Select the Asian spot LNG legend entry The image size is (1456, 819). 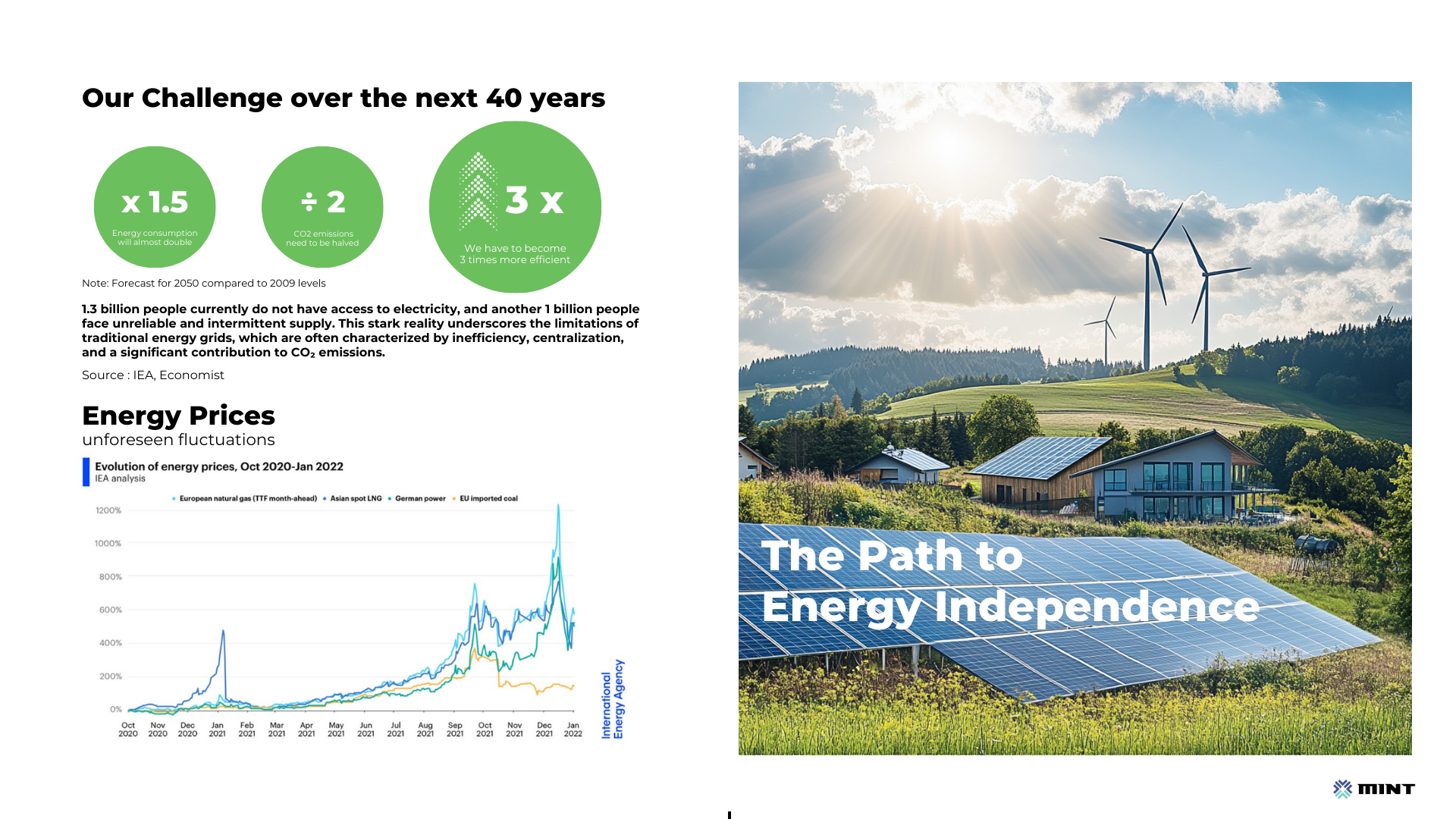[355, 499]
